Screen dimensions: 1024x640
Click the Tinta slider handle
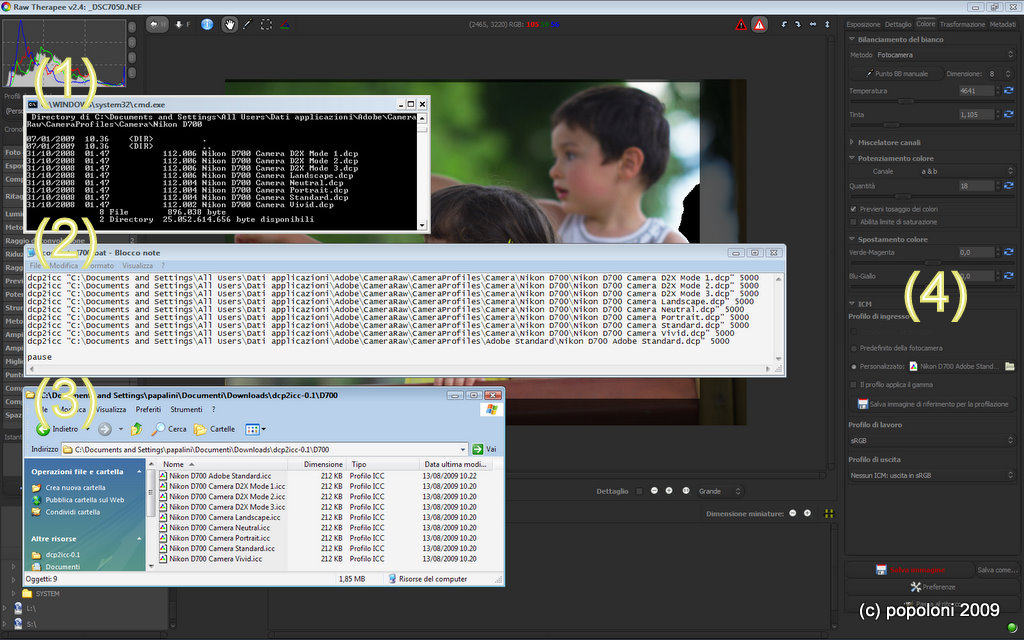click(x=891, y=125)
